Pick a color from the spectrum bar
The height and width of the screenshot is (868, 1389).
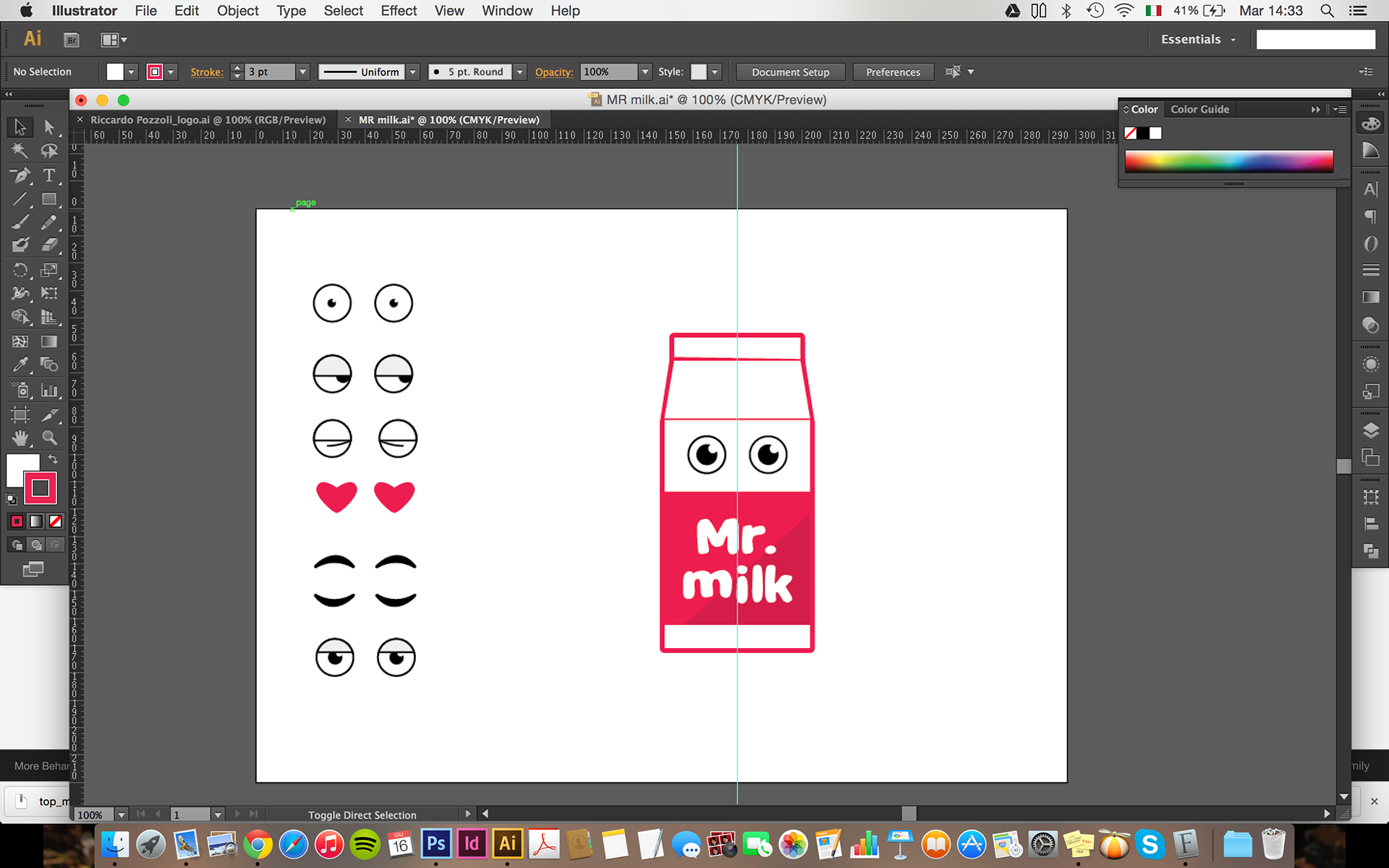coord(1228,161)
